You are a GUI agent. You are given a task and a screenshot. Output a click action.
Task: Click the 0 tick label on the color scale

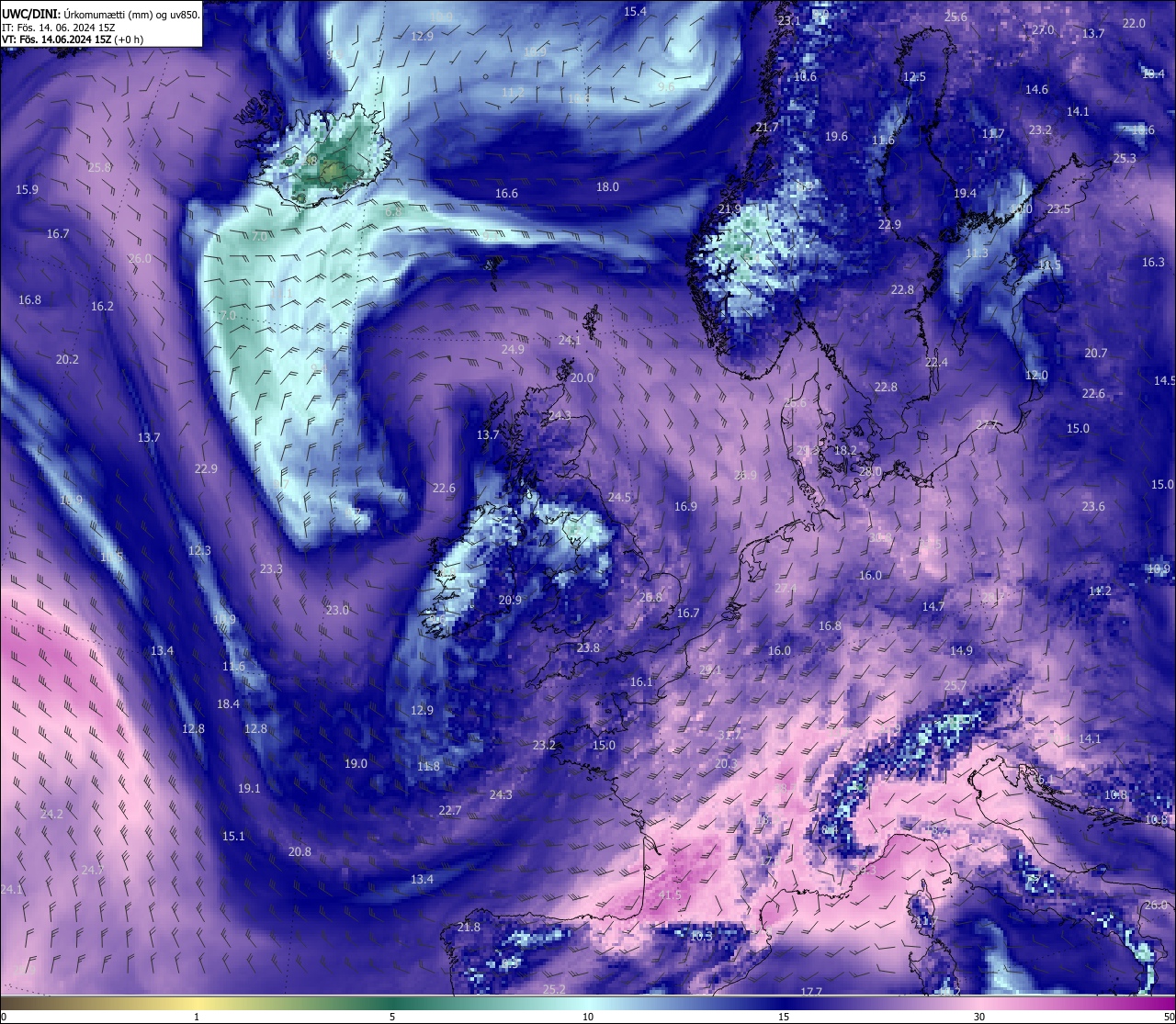pos(4,1017)
